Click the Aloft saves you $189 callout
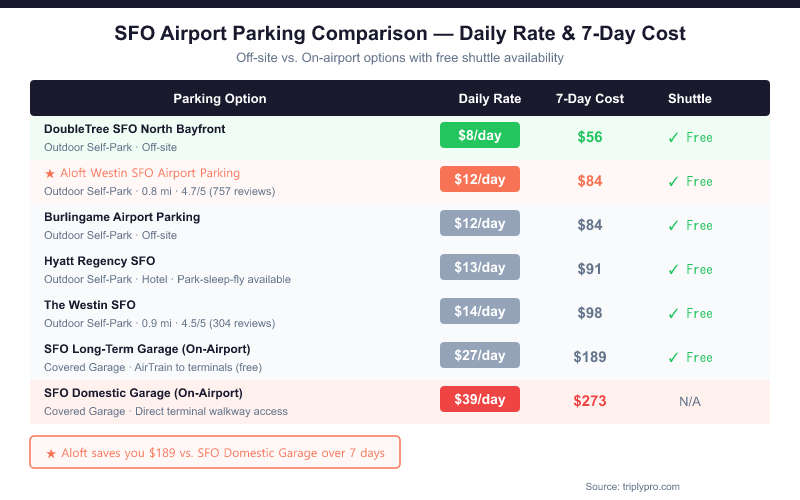This screenshot has height=500, width=800. point(215,453)
